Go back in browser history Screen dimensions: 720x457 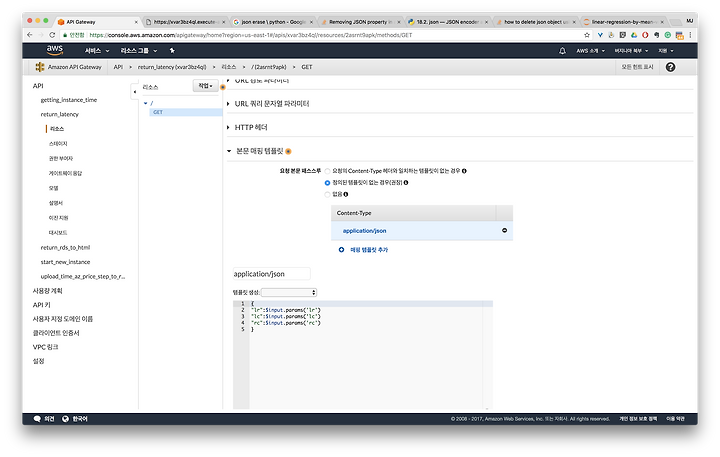tap(30, 35)
